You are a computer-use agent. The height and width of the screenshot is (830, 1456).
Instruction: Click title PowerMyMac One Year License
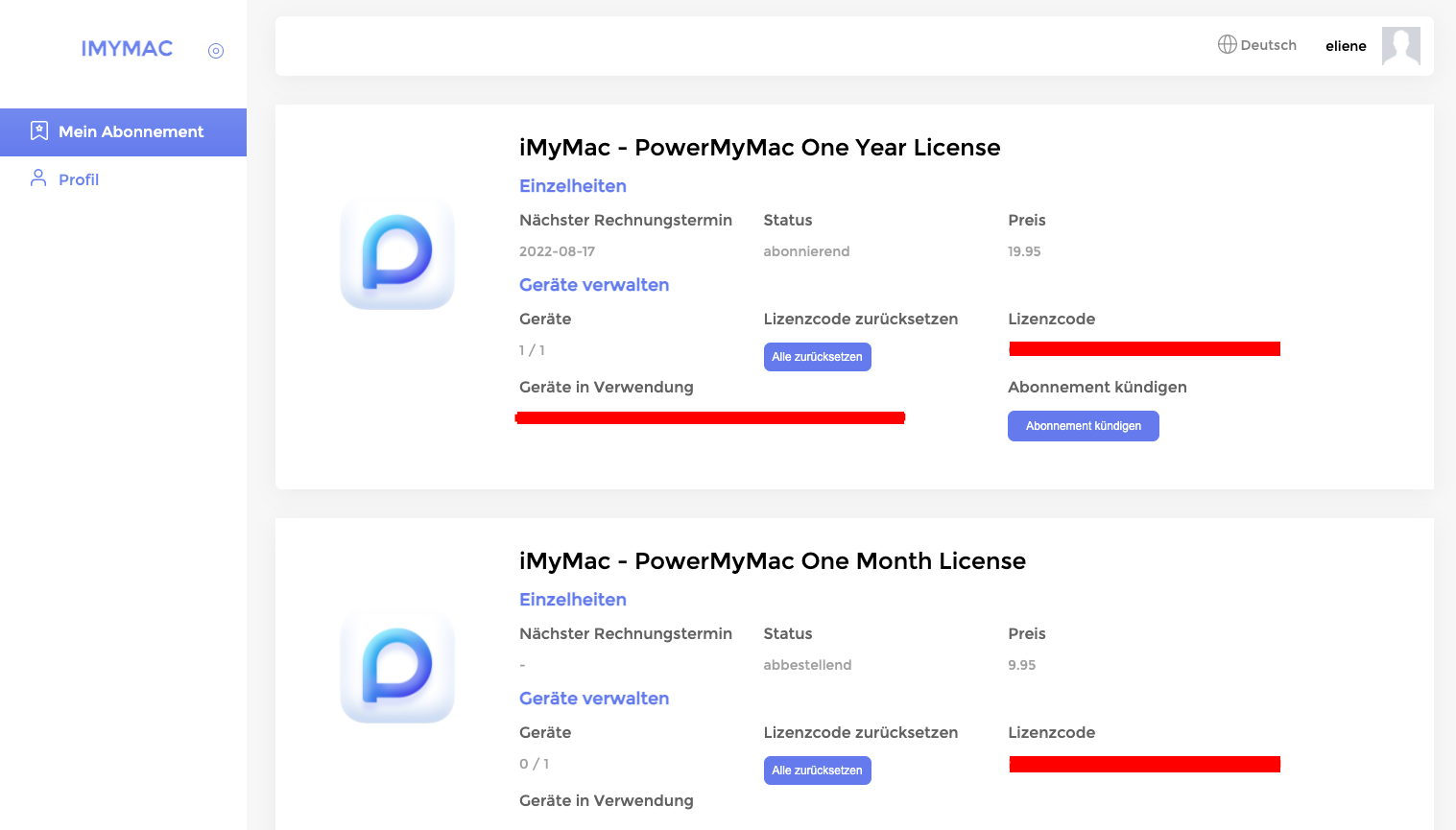click(759, 148)
